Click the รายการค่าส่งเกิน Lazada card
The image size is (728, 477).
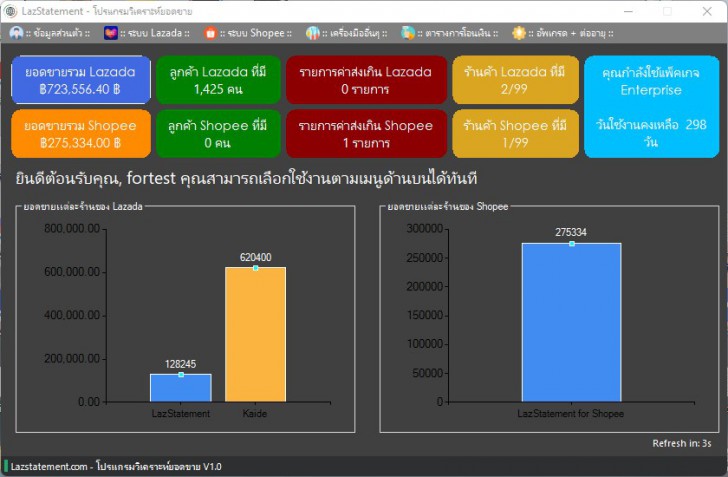pos(366,80)
